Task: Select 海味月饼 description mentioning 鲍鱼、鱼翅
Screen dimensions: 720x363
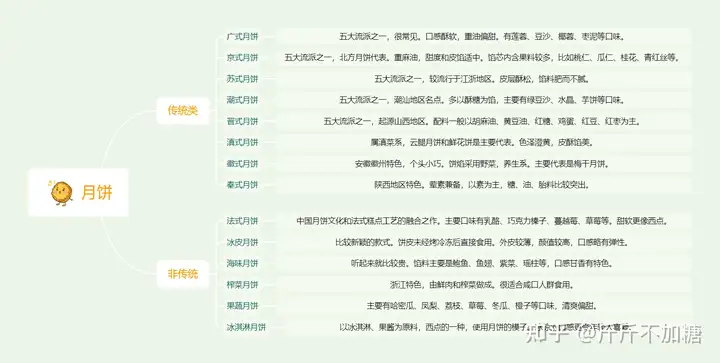Action: coord(484,263)
